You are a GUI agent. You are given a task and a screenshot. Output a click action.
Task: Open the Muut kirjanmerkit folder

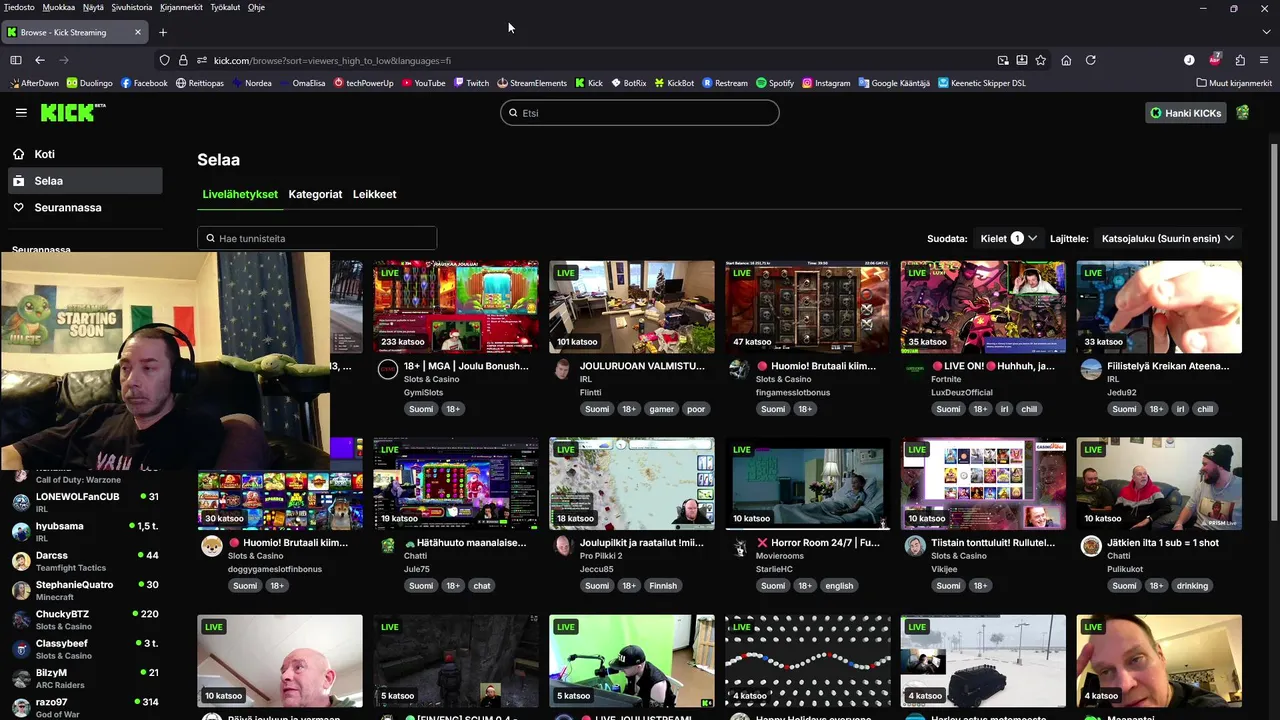point(1233,83)
